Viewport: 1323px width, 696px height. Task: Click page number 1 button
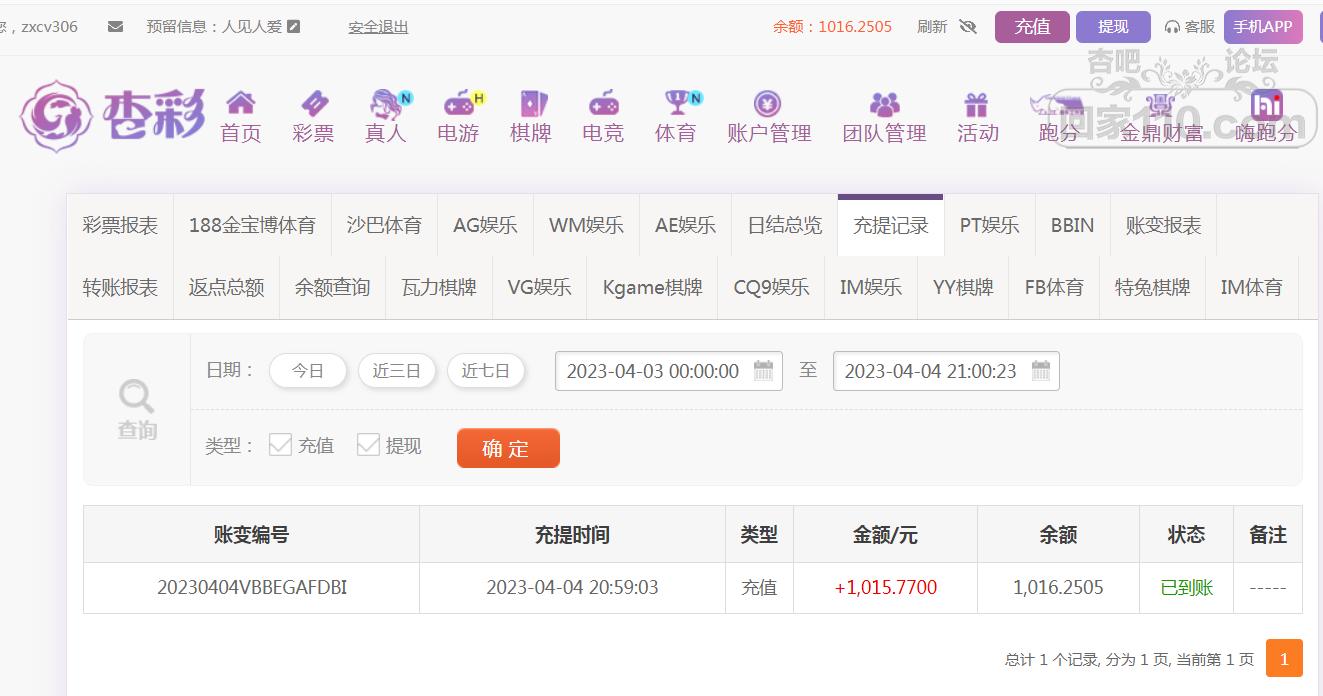pos(1284,659)
